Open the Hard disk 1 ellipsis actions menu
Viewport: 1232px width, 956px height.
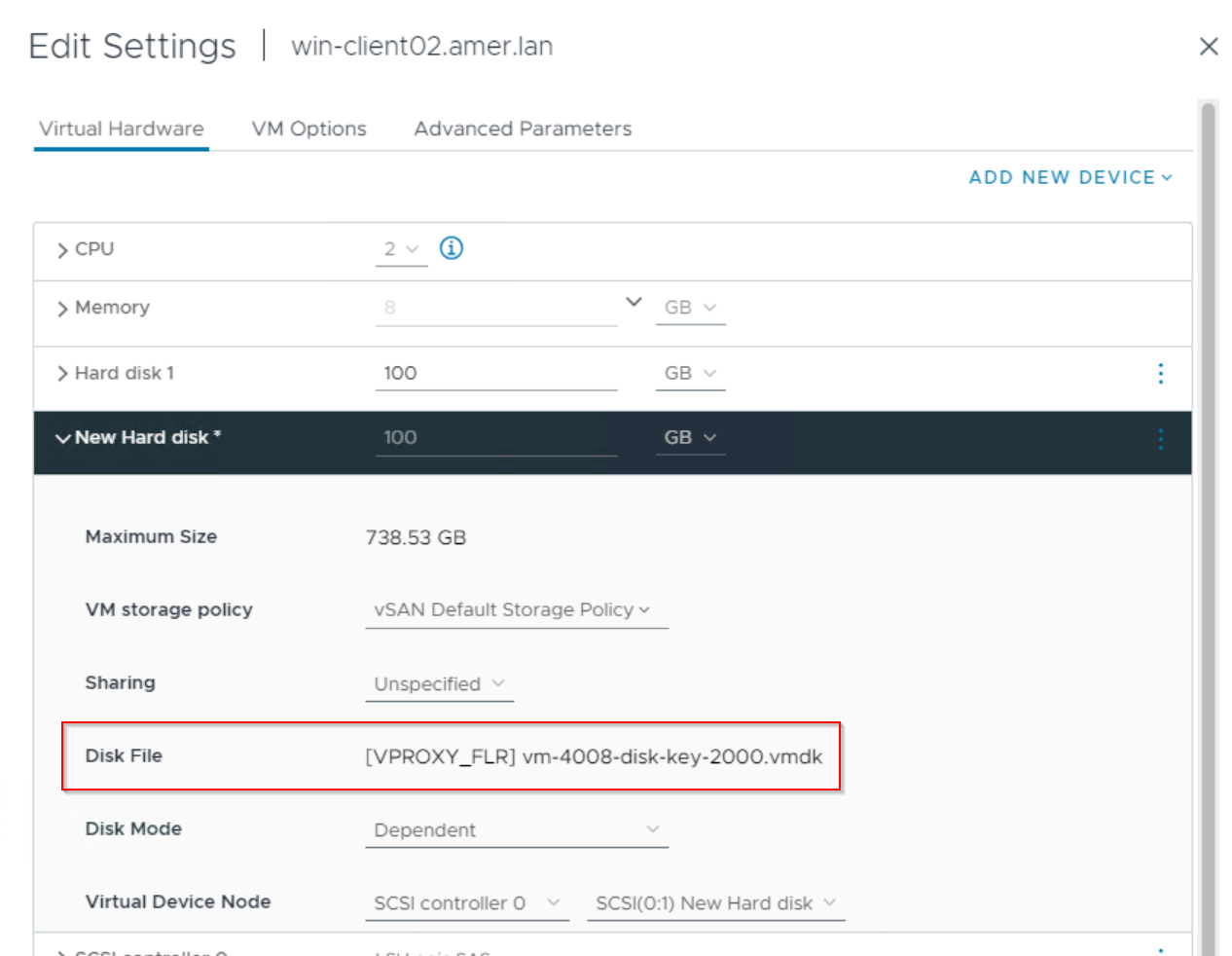1161,373
